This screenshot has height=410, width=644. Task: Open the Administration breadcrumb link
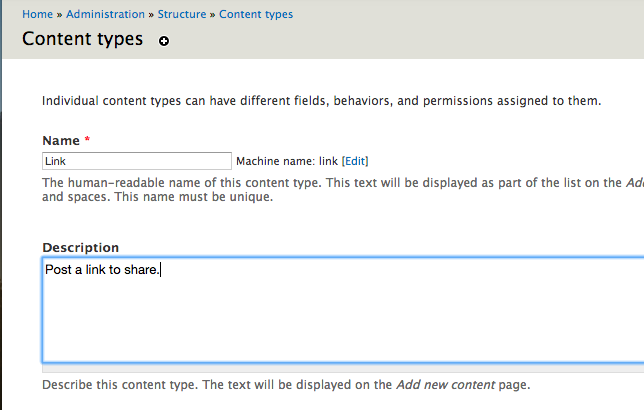point(107,15)
